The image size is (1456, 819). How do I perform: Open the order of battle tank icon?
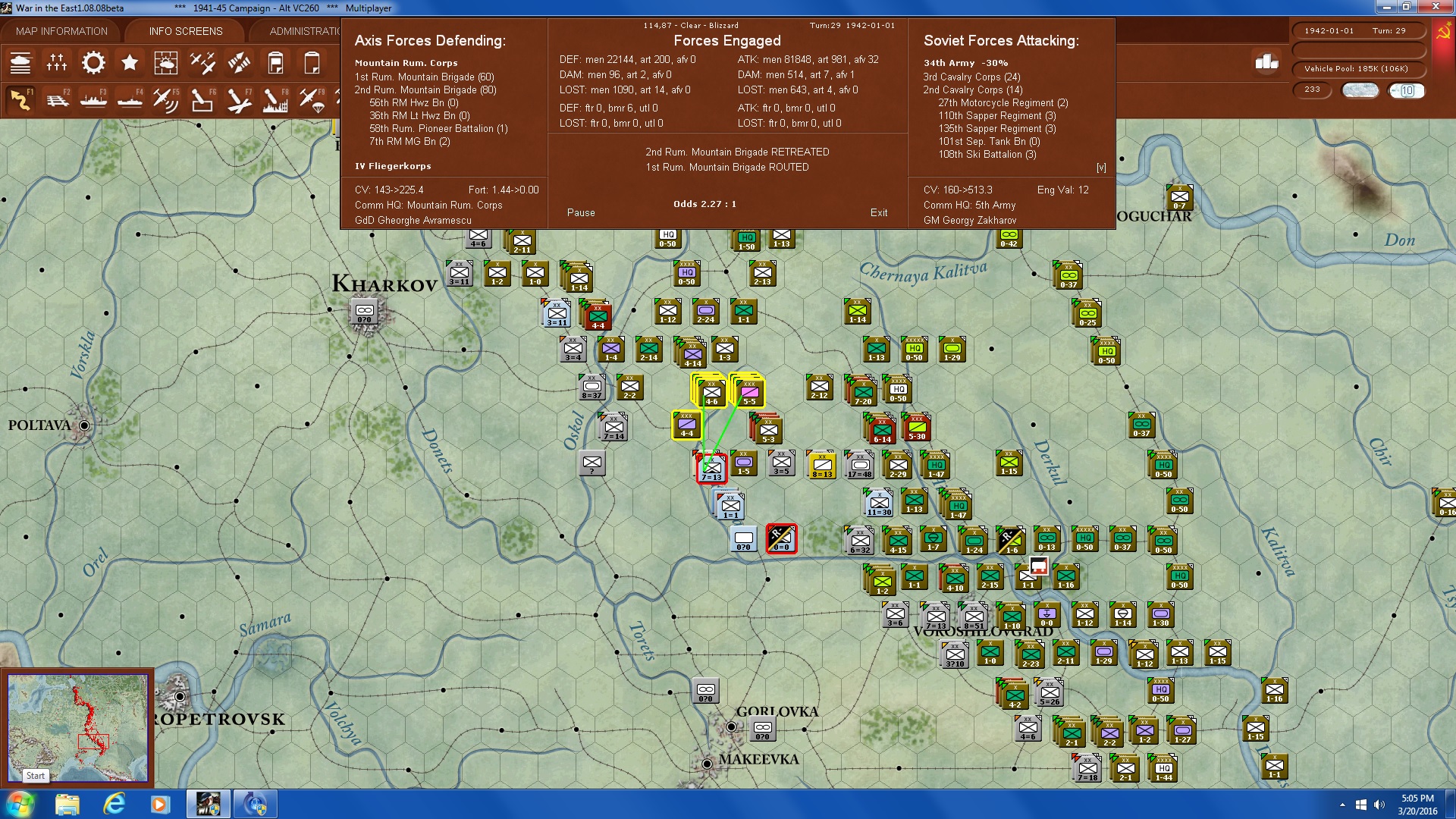pos(20,63)
